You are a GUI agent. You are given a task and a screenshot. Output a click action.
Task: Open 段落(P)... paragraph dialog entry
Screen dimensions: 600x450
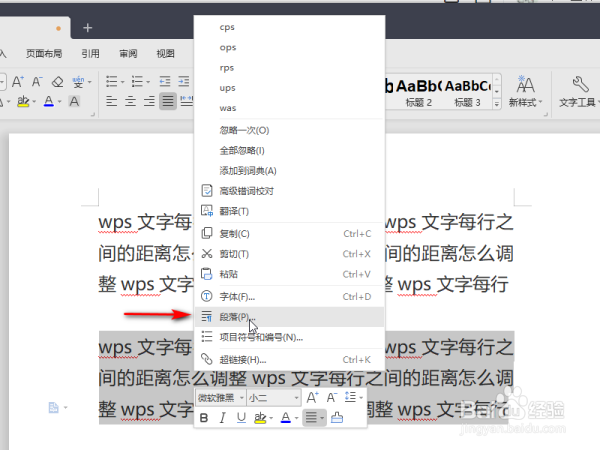[289, 317]
